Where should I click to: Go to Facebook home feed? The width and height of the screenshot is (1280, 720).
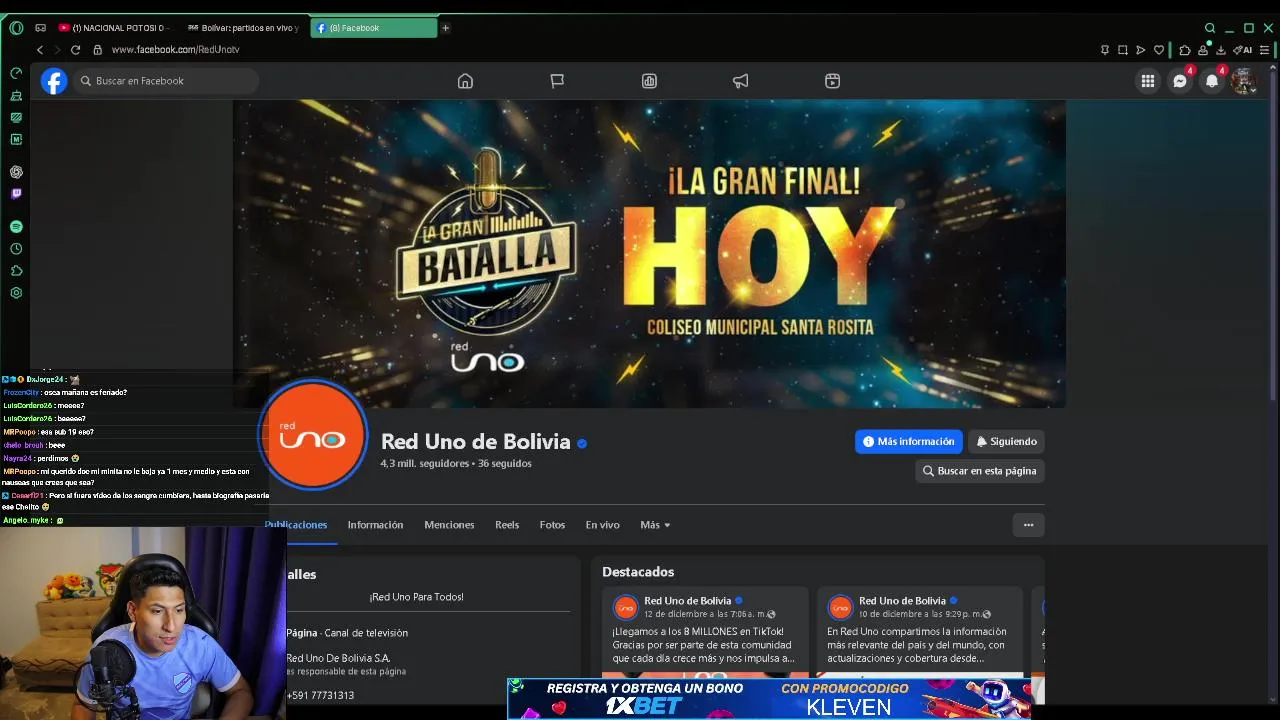click(465, 81)
